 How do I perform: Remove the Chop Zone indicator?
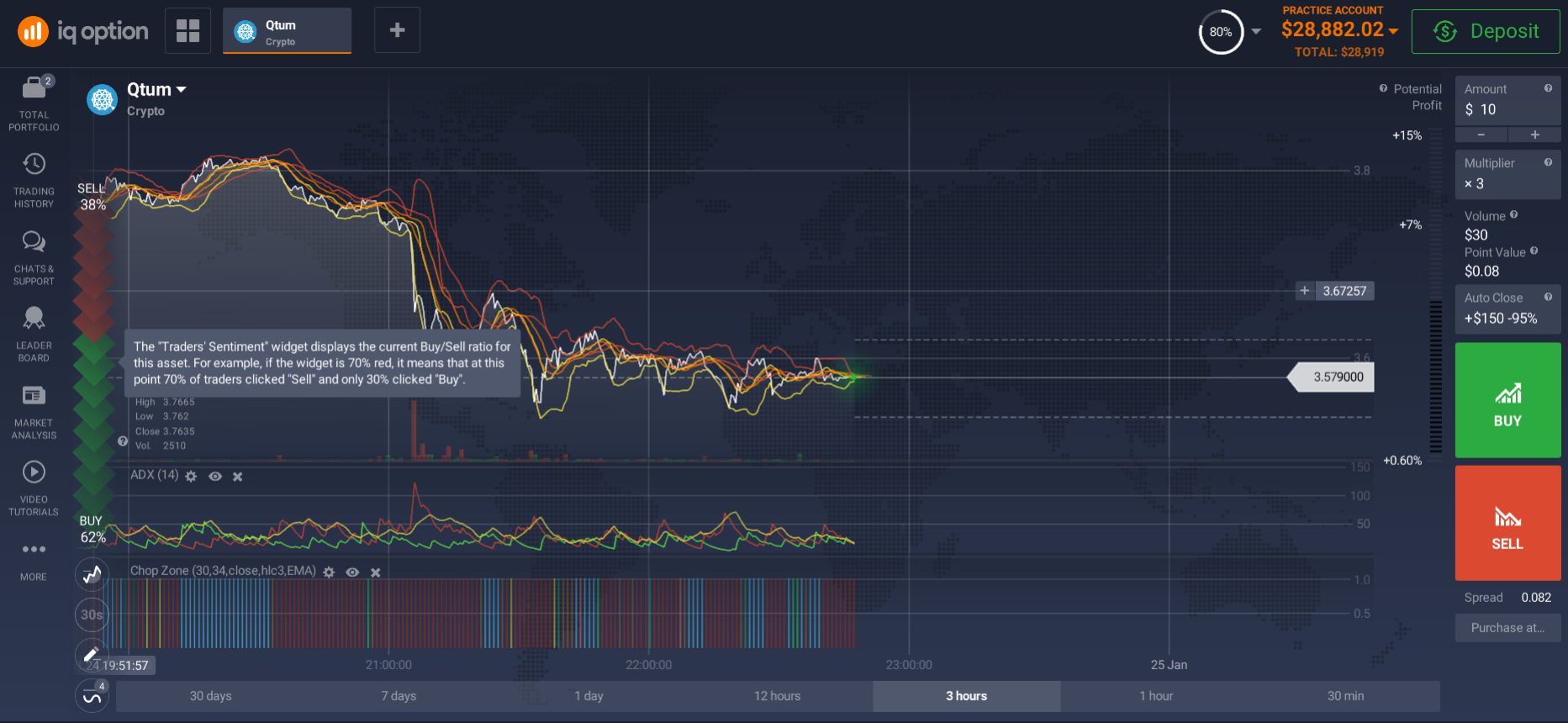376,573
